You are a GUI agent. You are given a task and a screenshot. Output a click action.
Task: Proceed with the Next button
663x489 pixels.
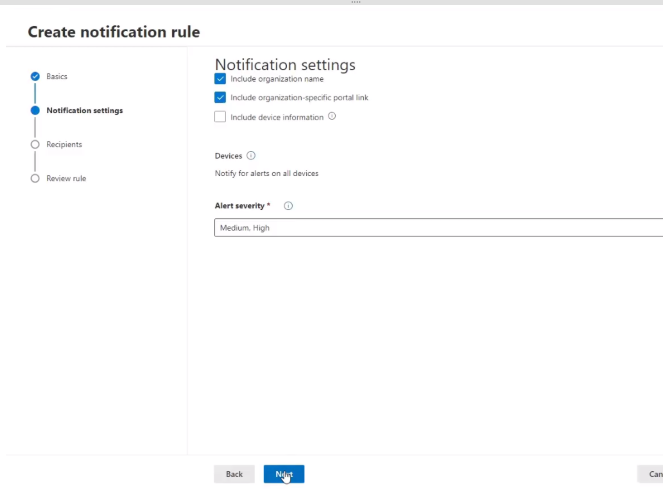click(284, 474)
